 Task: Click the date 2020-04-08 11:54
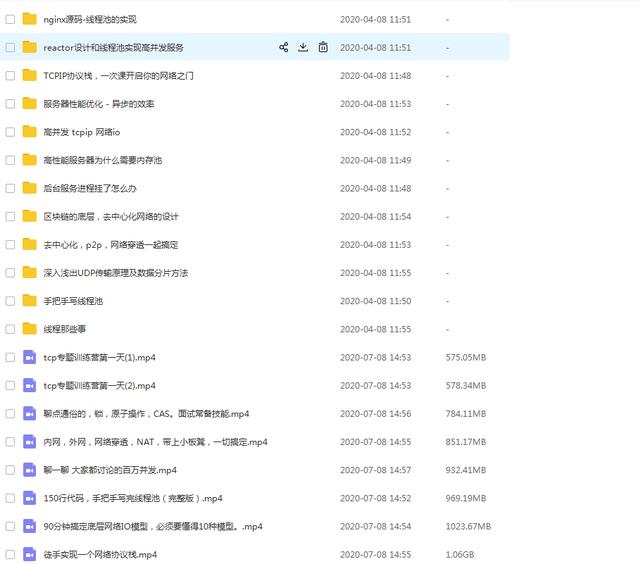click(376, 217)
